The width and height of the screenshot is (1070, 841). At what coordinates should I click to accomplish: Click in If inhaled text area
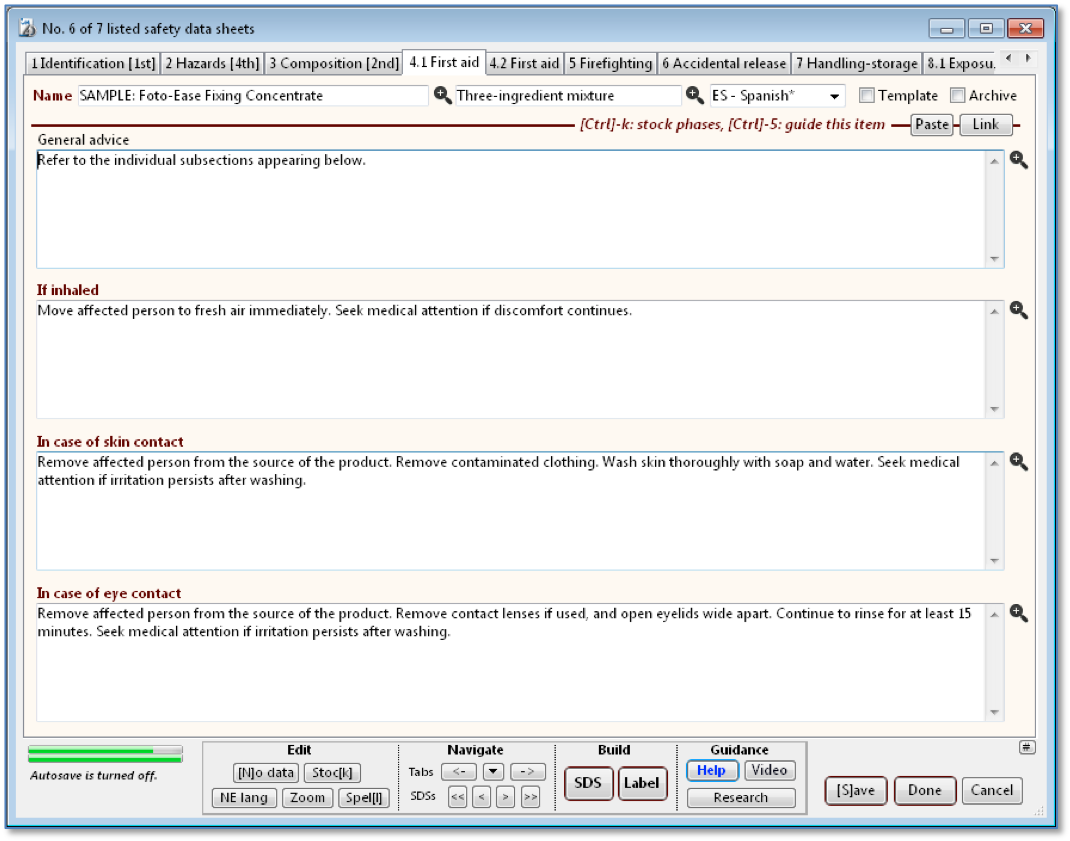(510, 359)
